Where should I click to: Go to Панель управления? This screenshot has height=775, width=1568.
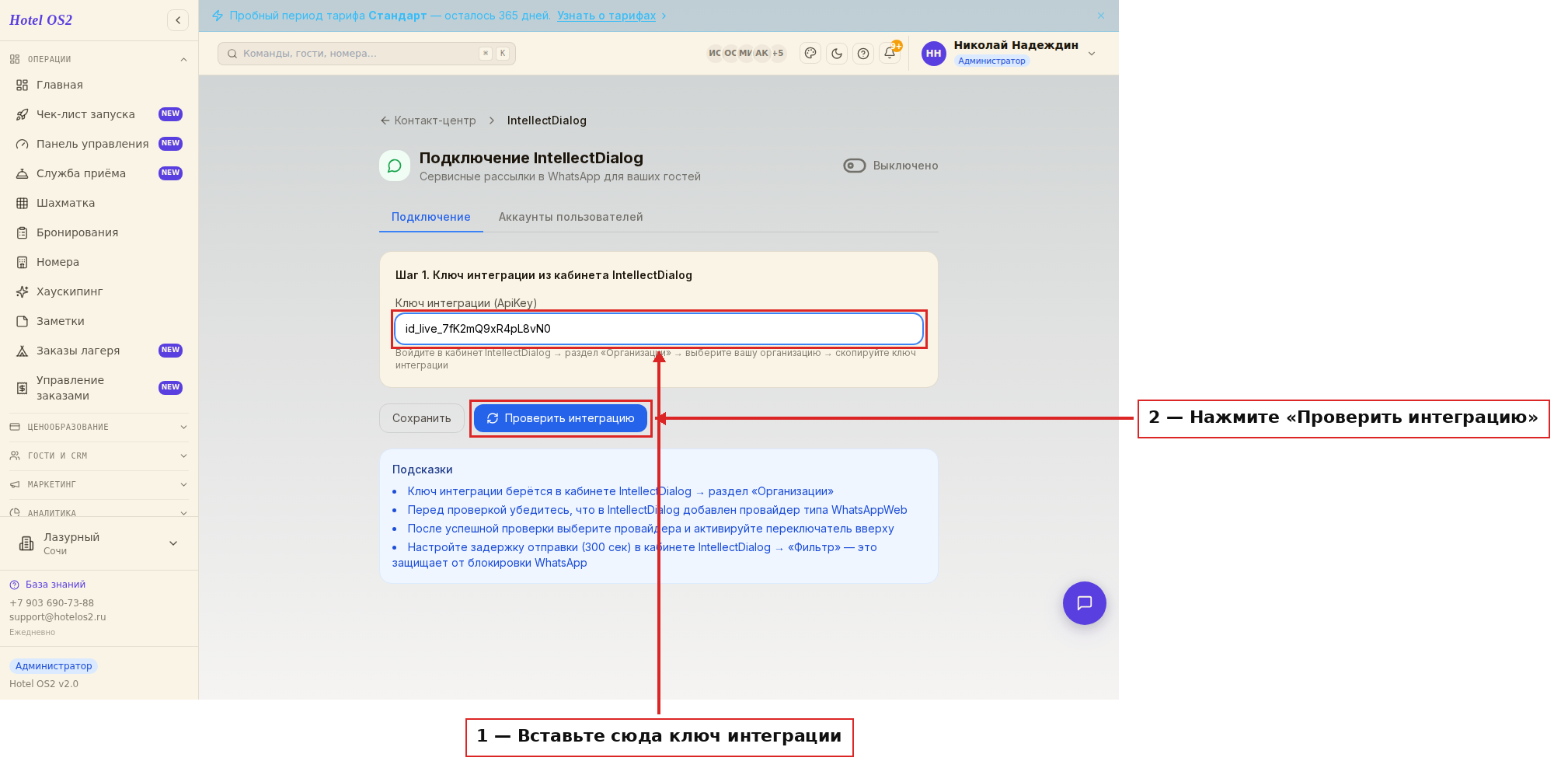coord(99,144)
